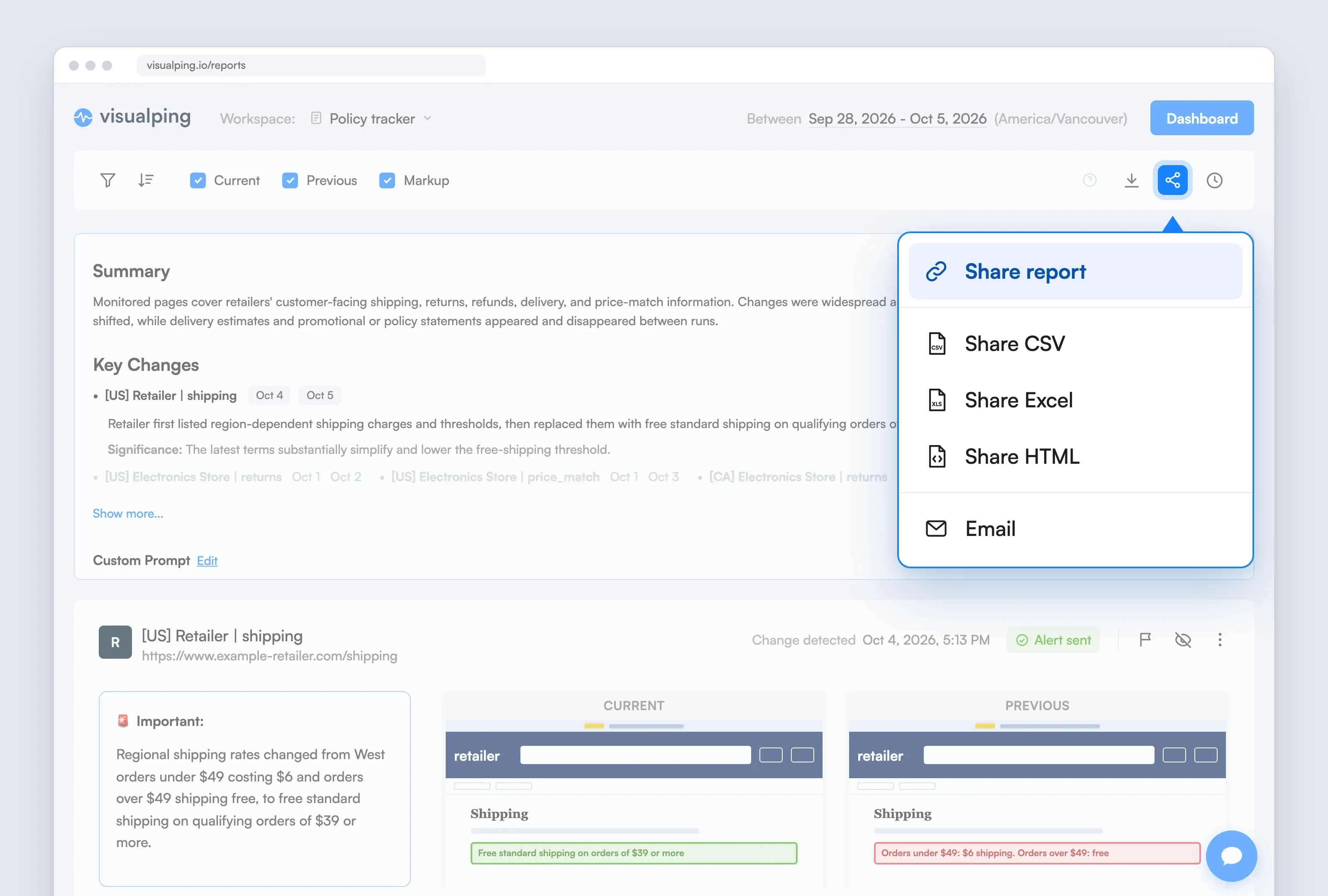Screen dimensions: 1328x896
Task: Flag the Retailer shipping change
Action: point(1145,640)
